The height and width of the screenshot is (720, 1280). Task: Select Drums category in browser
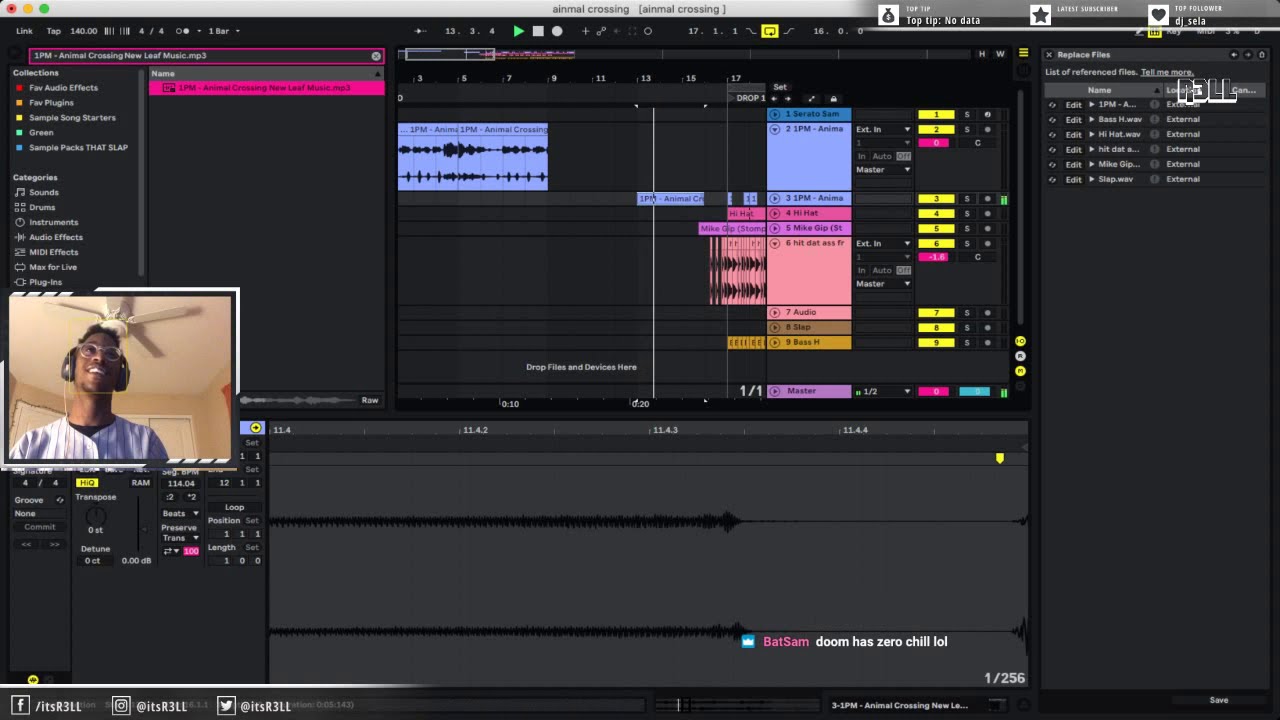[42, 207]
